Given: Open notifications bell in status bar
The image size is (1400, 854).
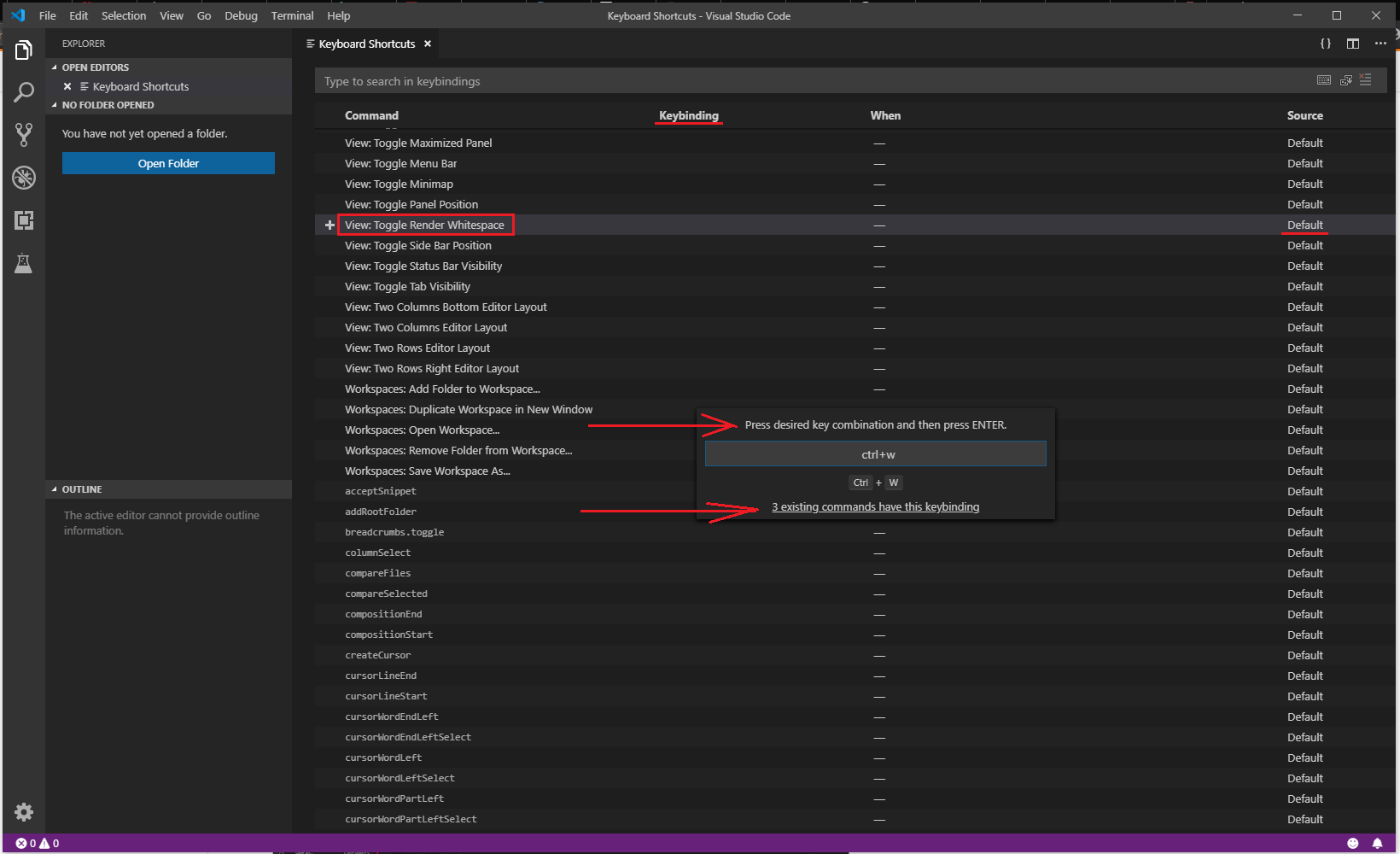Looking at the screenshot, I should [x=1377, y=843].
